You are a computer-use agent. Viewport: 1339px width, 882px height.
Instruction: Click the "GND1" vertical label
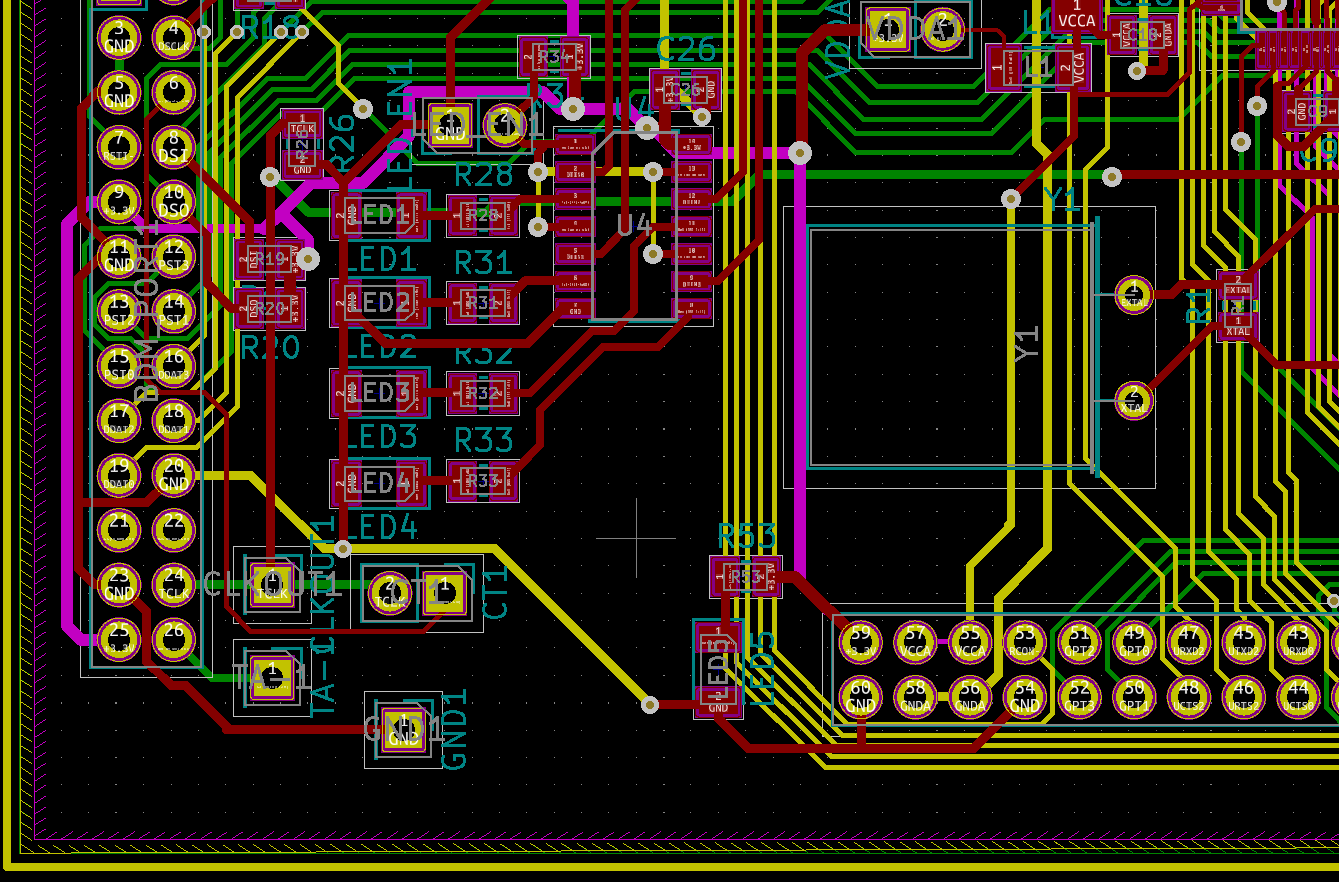[x=455, y=728]
